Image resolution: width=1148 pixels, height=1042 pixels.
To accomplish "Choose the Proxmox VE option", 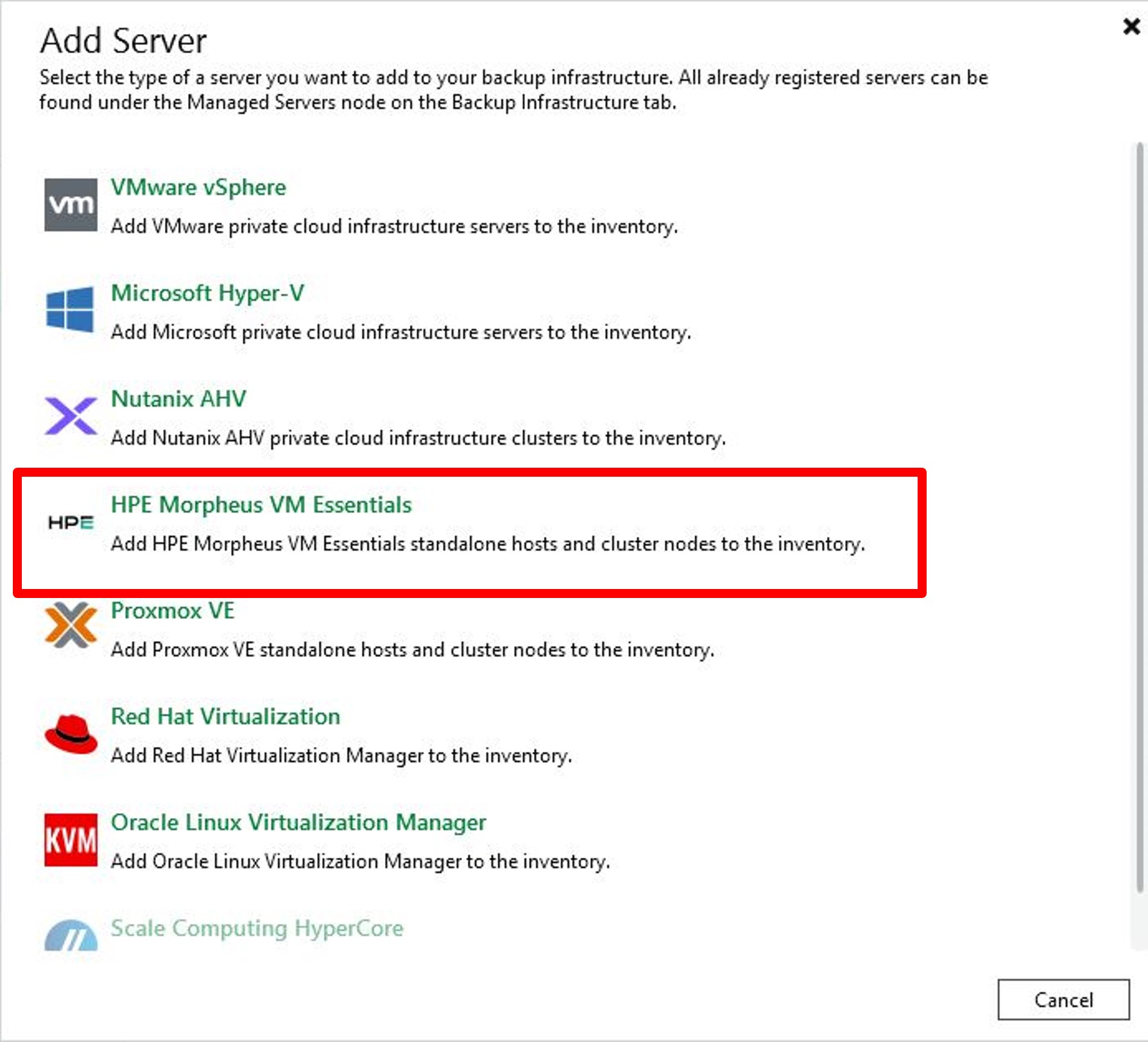I will pyautogui.click(x=173, y=611).
